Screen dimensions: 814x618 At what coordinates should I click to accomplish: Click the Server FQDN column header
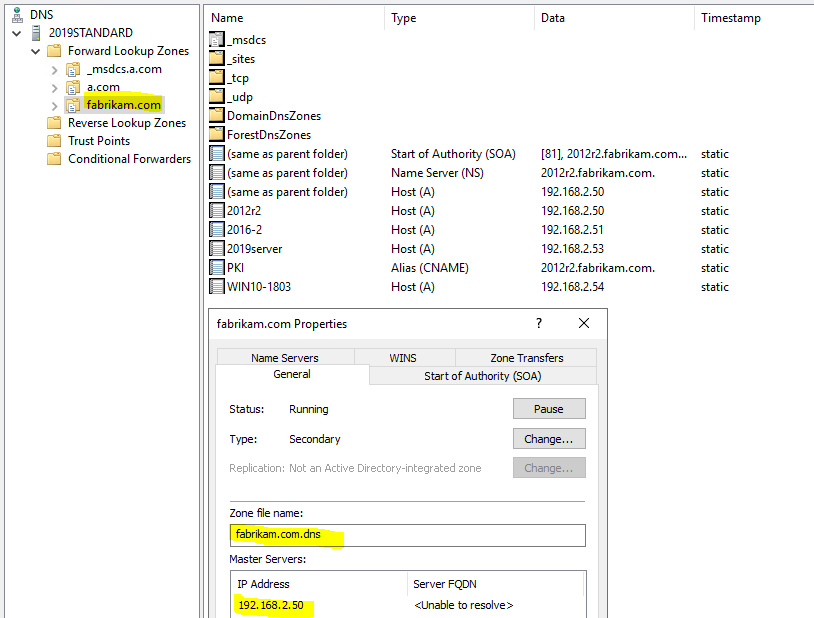[x=496, y=584]
